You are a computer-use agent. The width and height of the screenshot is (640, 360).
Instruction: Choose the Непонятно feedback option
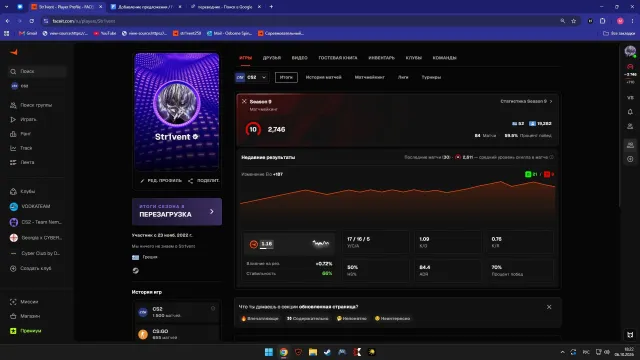click(352, 318)
